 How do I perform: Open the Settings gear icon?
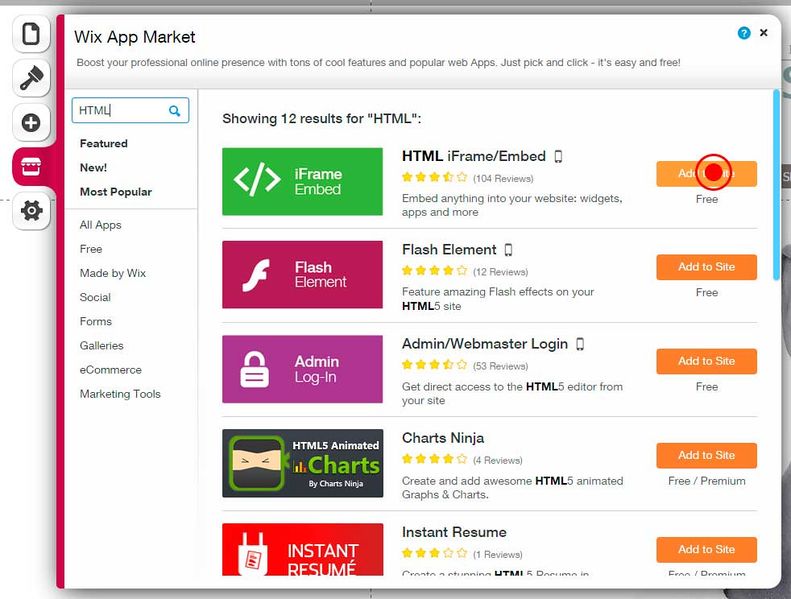[x=31, y=211]
